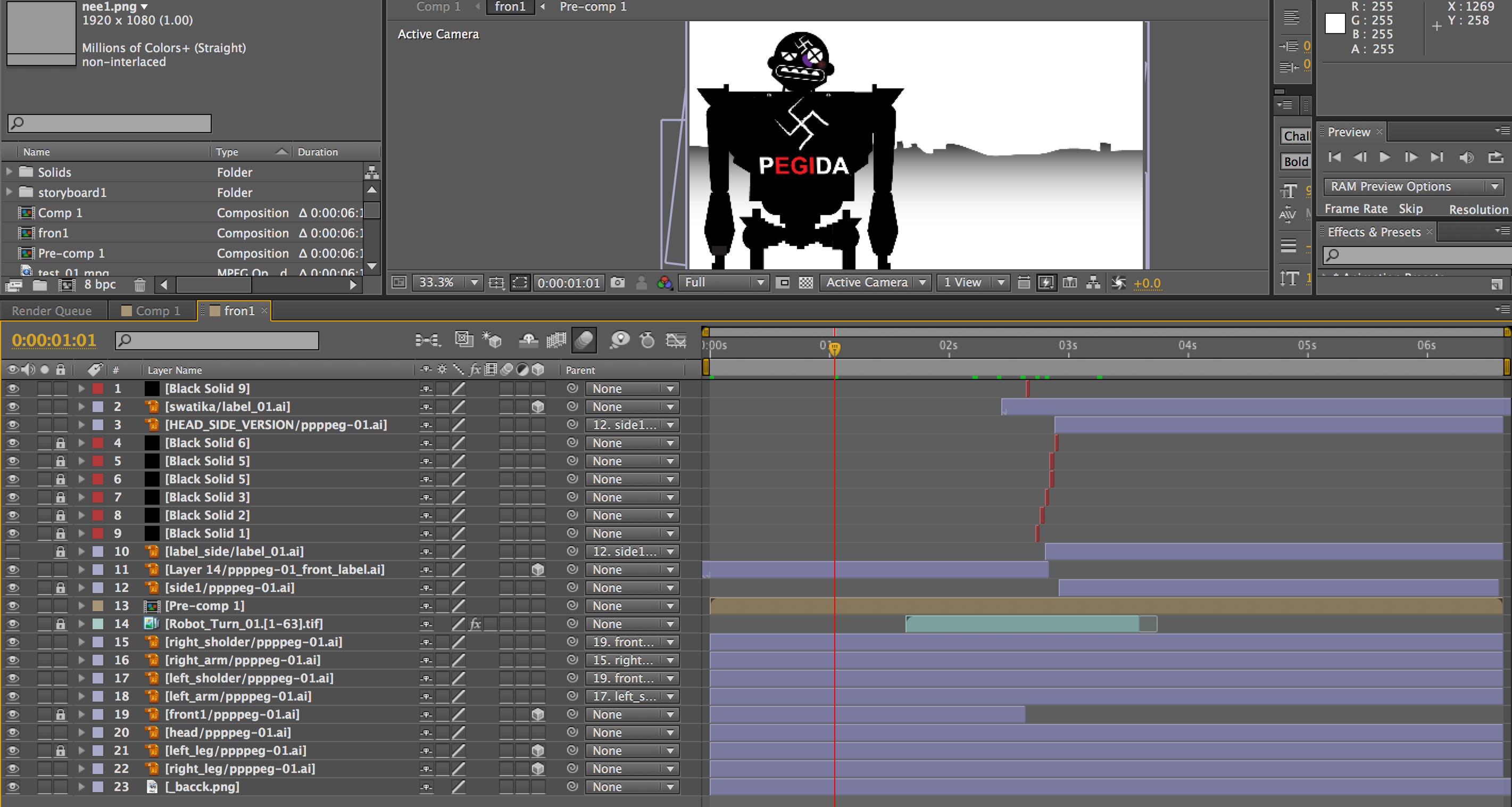1512x807 pixels.
Task: Click the Play button in Preview panel
Action: point(1385,157)
